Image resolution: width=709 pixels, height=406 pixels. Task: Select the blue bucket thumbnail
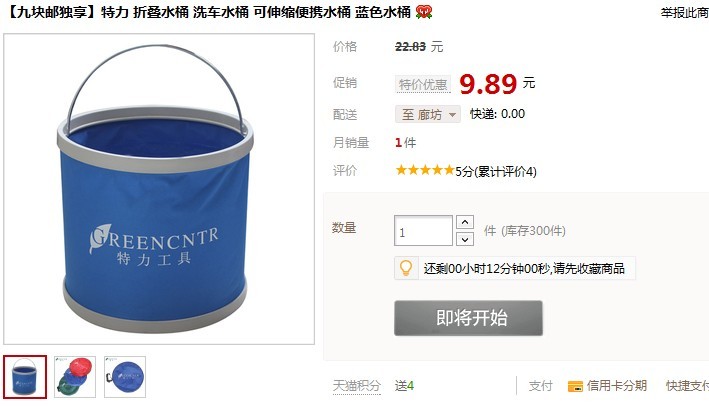click(x=25, y=377)
